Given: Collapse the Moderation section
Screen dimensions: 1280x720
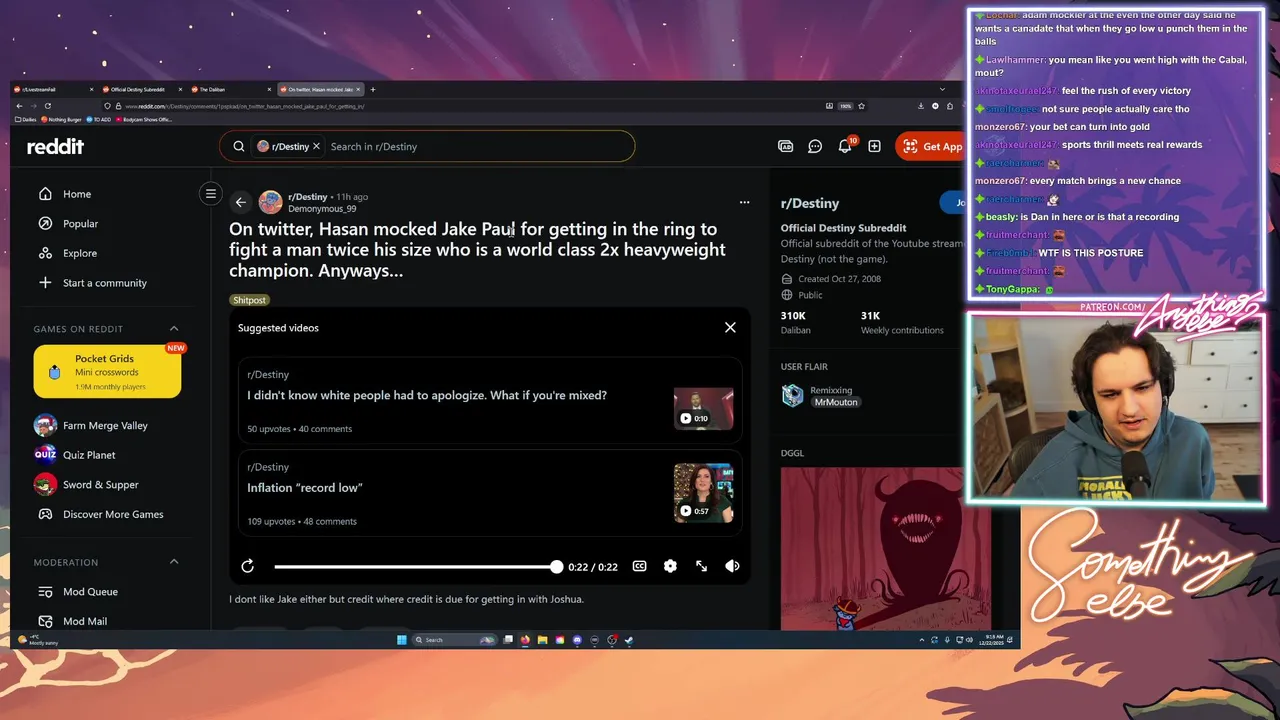Looking at the screenshot, I should point(173,562).
